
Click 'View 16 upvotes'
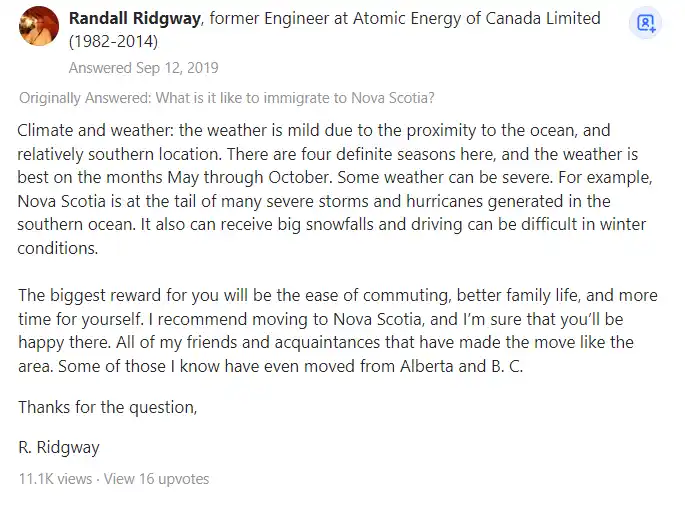[156, 479]
